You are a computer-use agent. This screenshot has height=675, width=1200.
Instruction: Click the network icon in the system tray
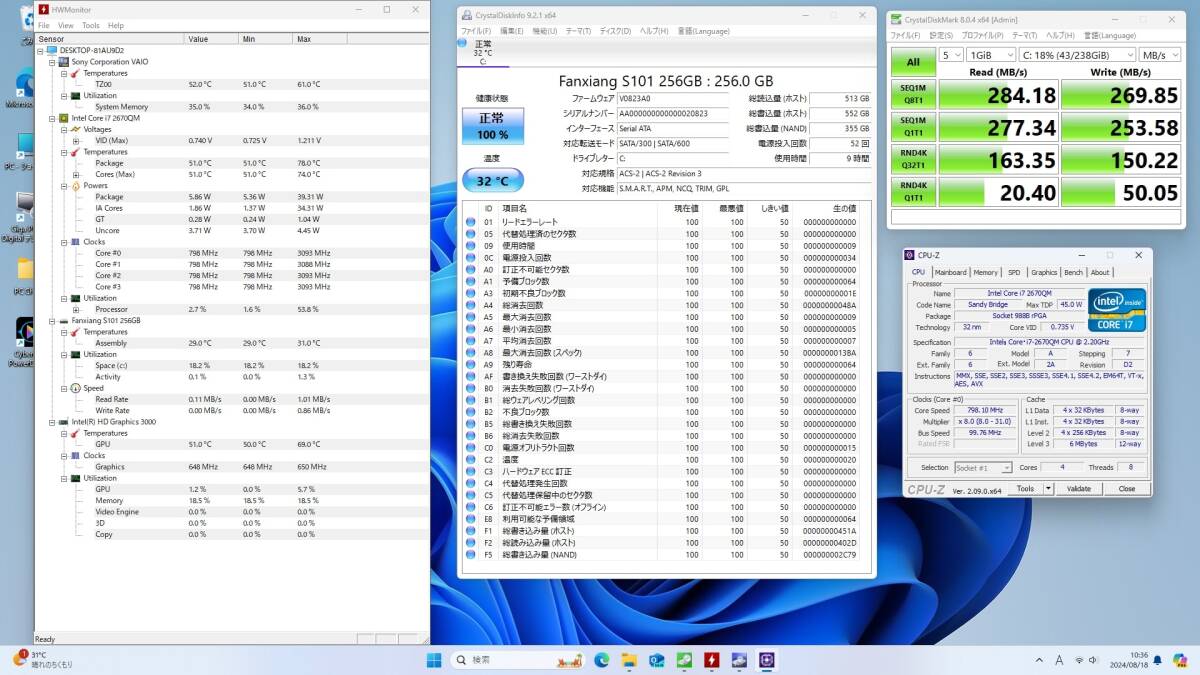pyautogui.click(x=1079, y=660)
